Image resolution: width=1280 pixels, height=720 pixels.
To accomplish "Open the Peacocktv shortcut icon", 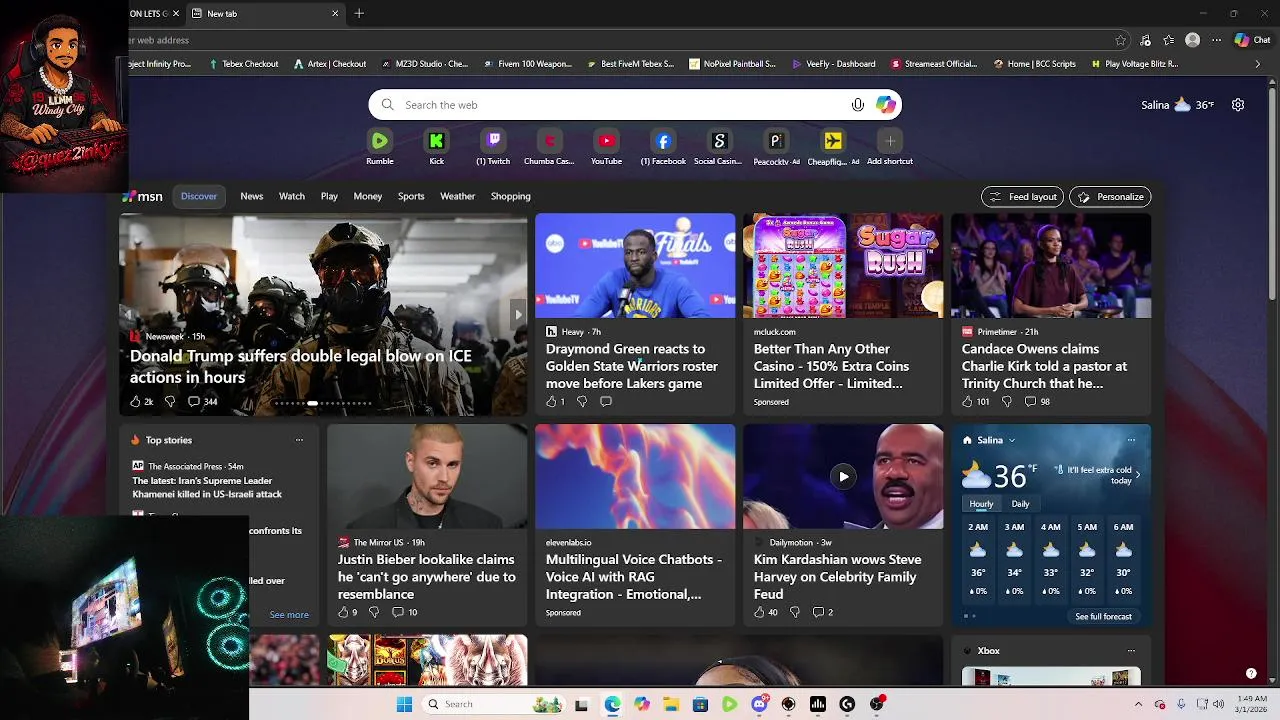I will [x=776, y=141].
